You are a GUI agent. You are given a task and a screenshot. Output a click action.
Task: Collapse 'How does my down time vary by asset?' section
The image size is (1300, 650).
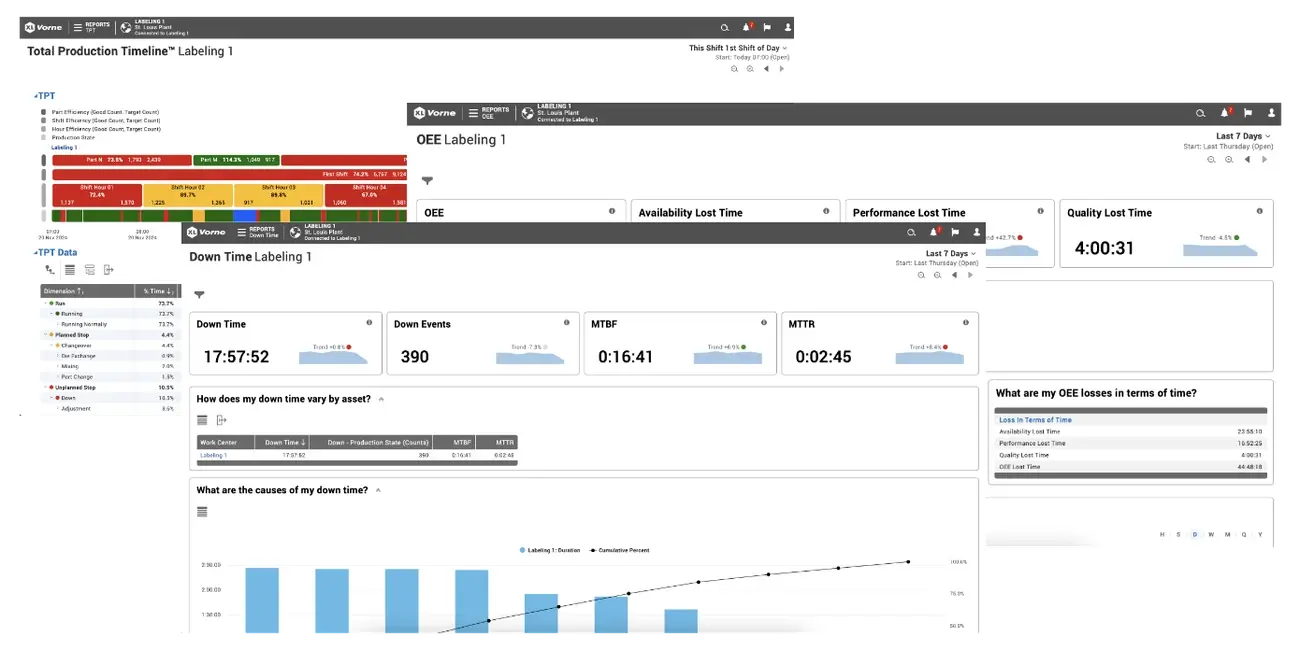tap(380, 399)
